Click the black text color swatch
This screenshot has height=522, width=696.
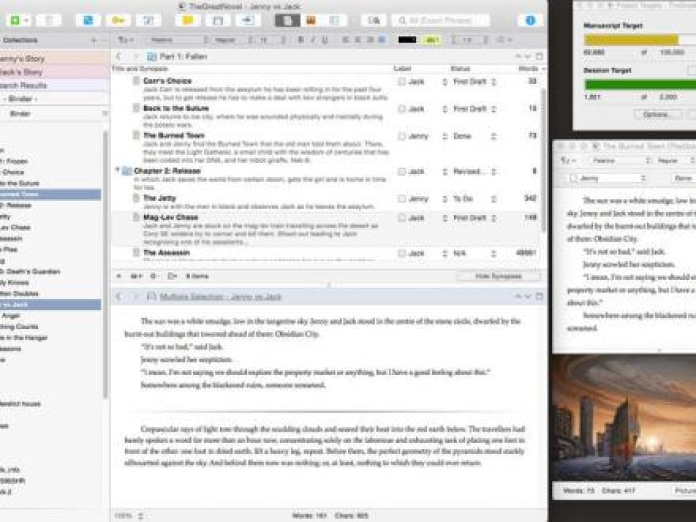[x=406, y=40]
